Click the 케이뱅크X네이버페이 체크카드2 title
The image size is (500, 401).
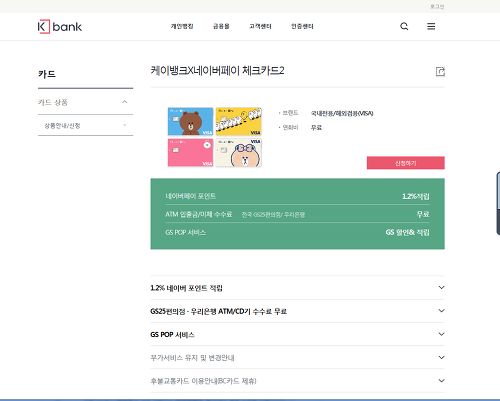click(x=217, y=71)
